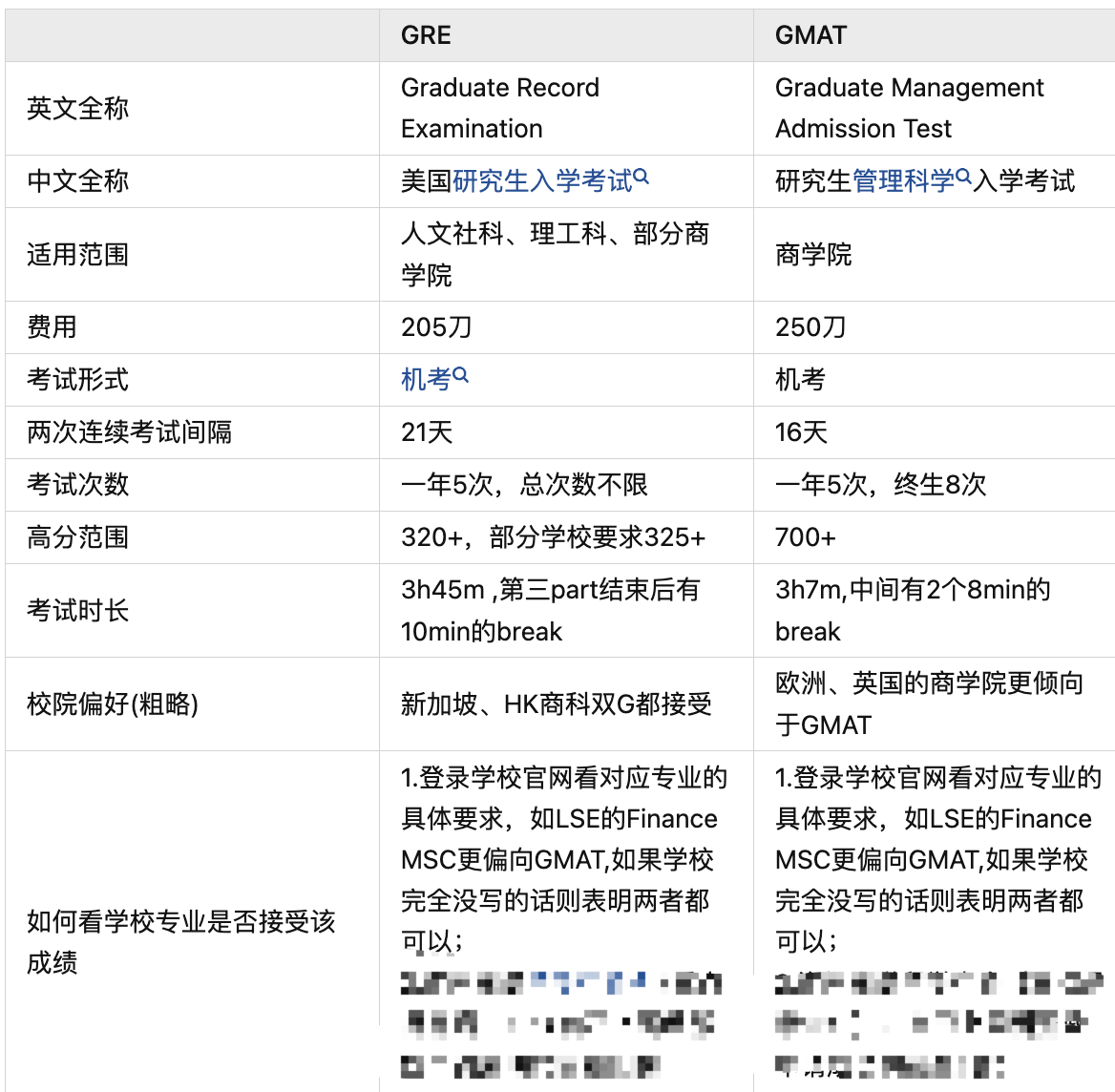Open the 研究生入学考试 link
This screenshot has width=1115, height=1092.
click(541, 181)
